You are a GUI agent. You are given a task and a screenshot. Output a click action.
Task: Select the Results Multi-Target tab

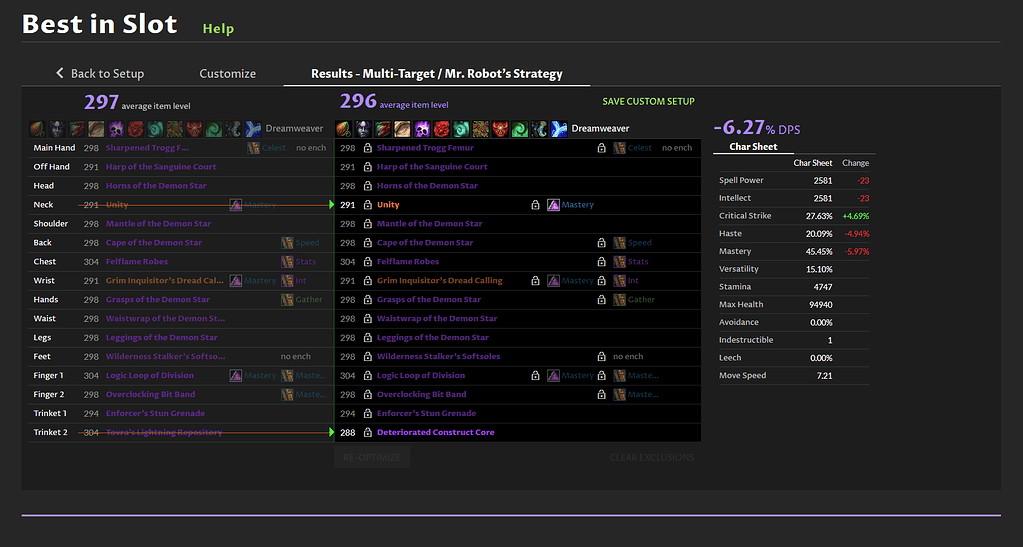pyautogui.click(x=436, y=73)
